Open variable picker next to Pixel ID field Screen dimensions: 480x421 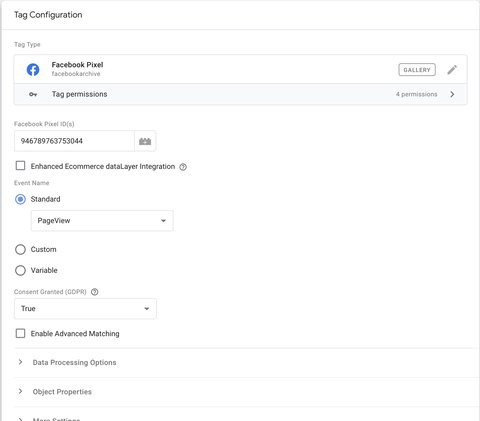point(145,141)
